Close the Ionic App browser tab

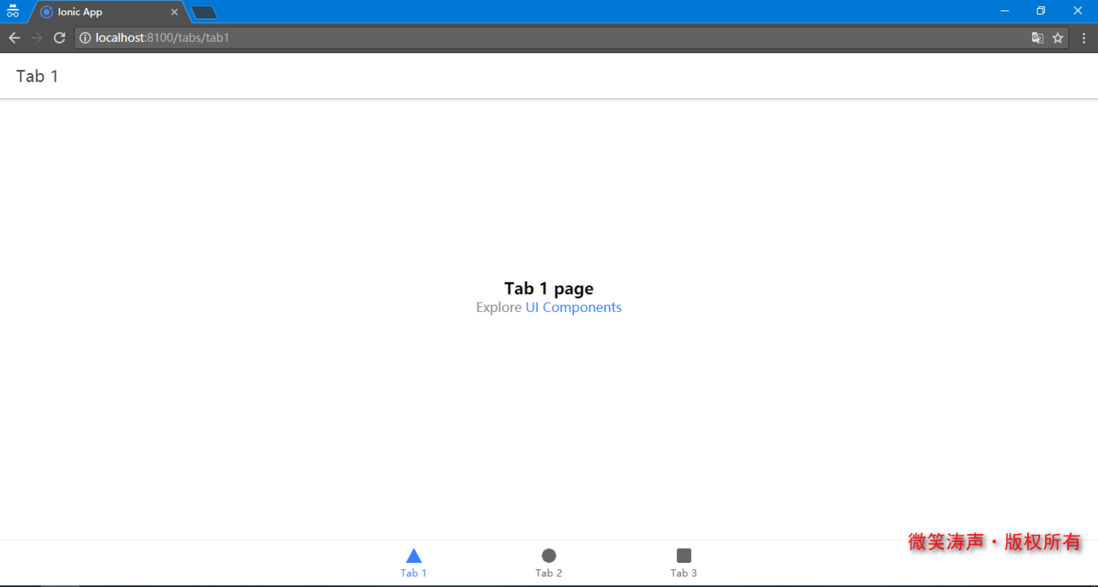point(174,12)
